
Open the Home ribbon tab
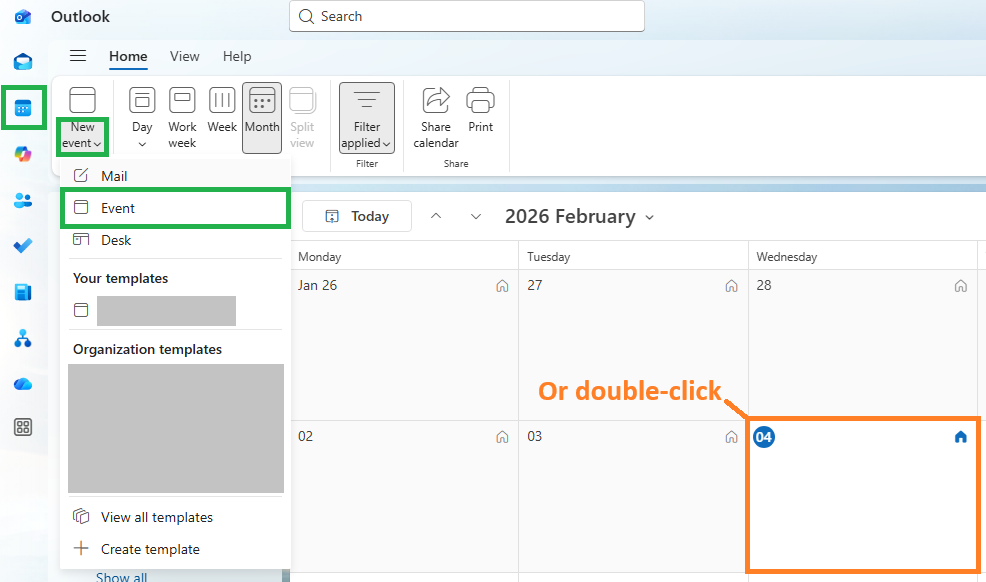tap(128, 56)
